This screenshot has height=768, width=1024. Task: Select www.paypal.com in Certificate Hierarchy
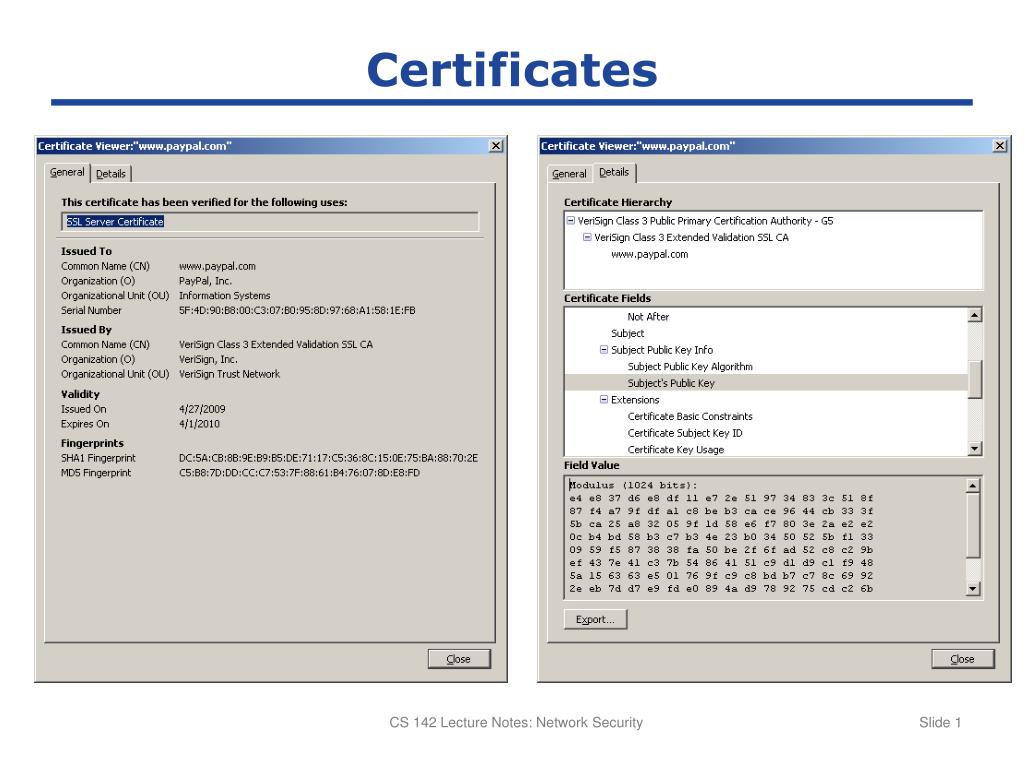[x=650, y=254]
